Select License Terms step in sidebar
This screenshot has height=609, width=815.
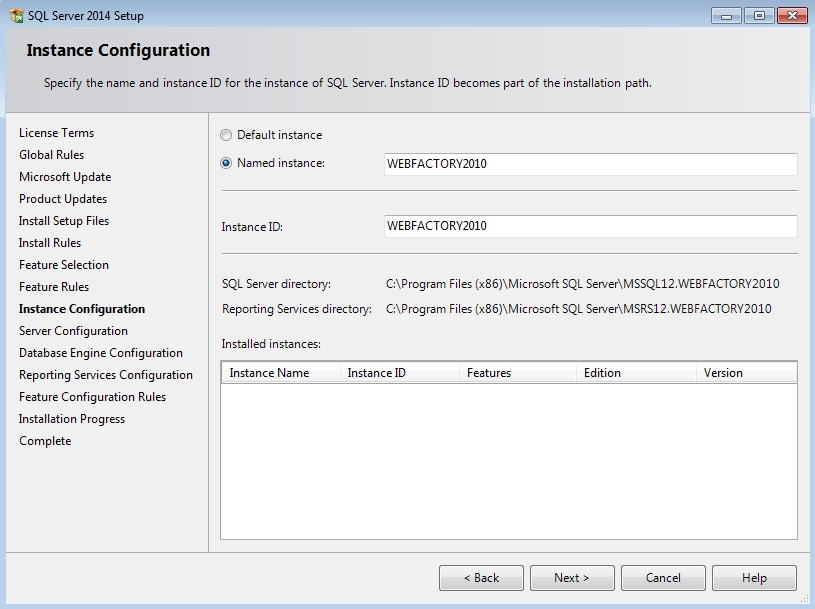(x=56, y=133)
